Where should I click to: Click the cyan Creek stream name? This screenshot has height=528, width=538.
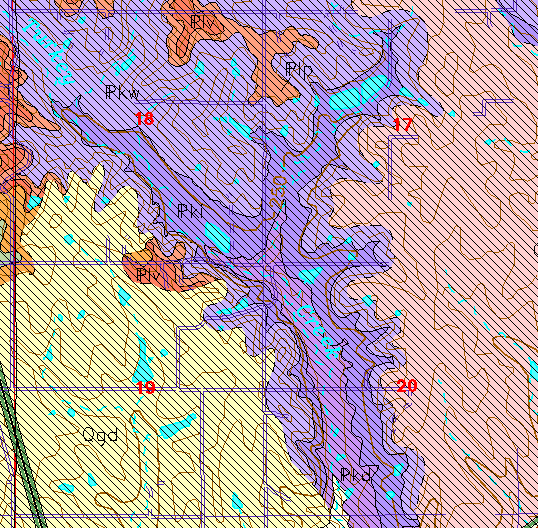click(x=318, y=331)
